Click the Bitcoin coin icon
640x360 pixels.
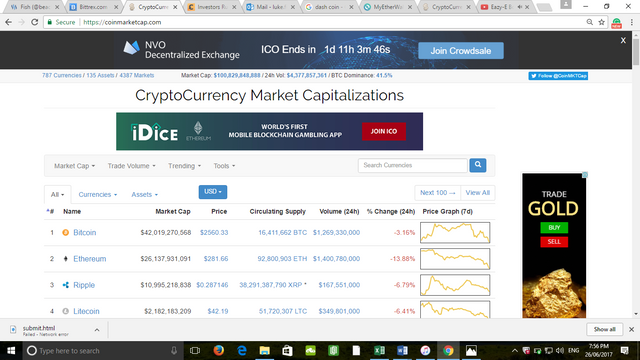pyautogui.click(x=65, y=233)
